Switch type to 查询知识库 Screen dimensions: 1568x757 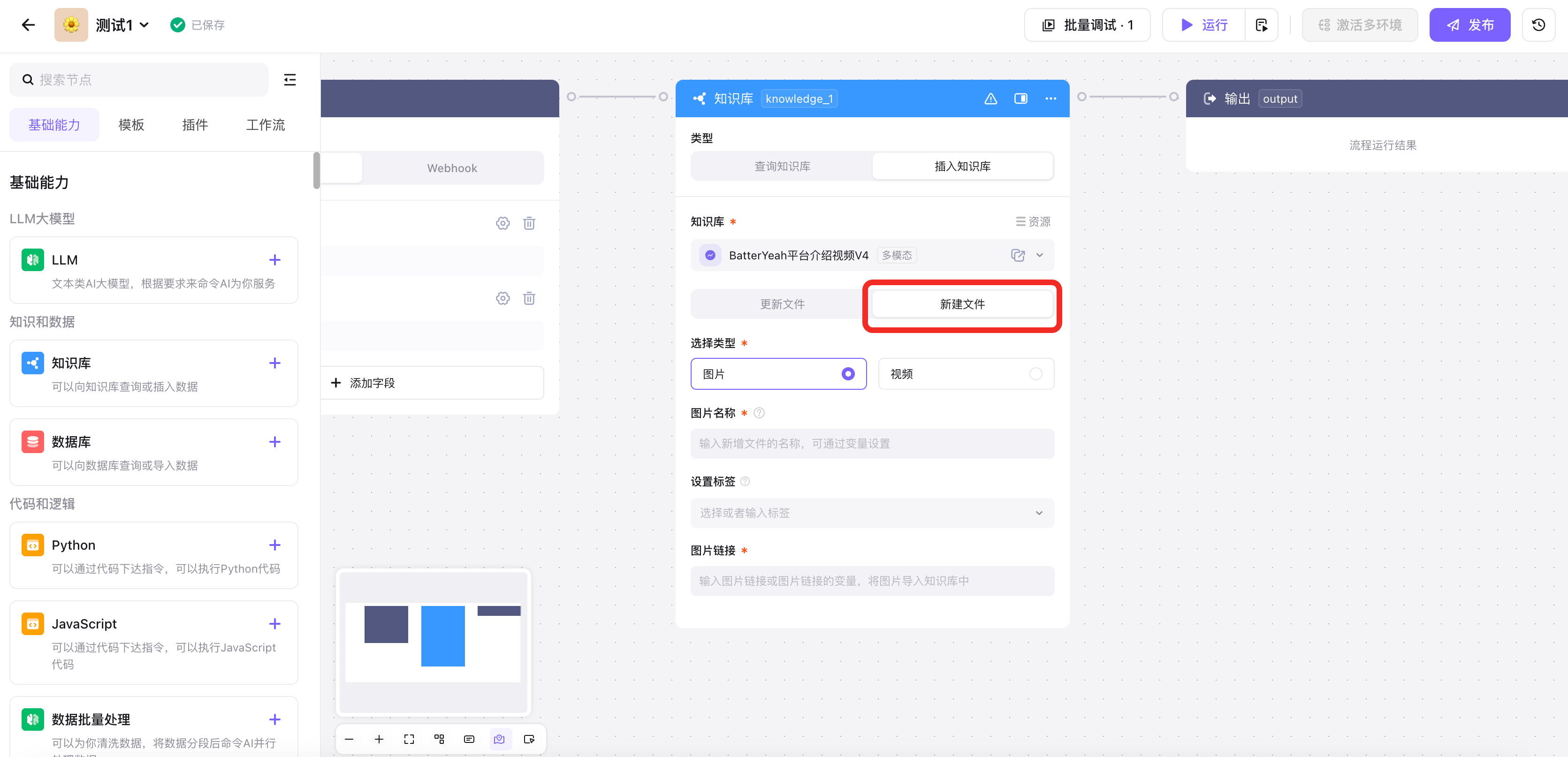tap(782, 166)
